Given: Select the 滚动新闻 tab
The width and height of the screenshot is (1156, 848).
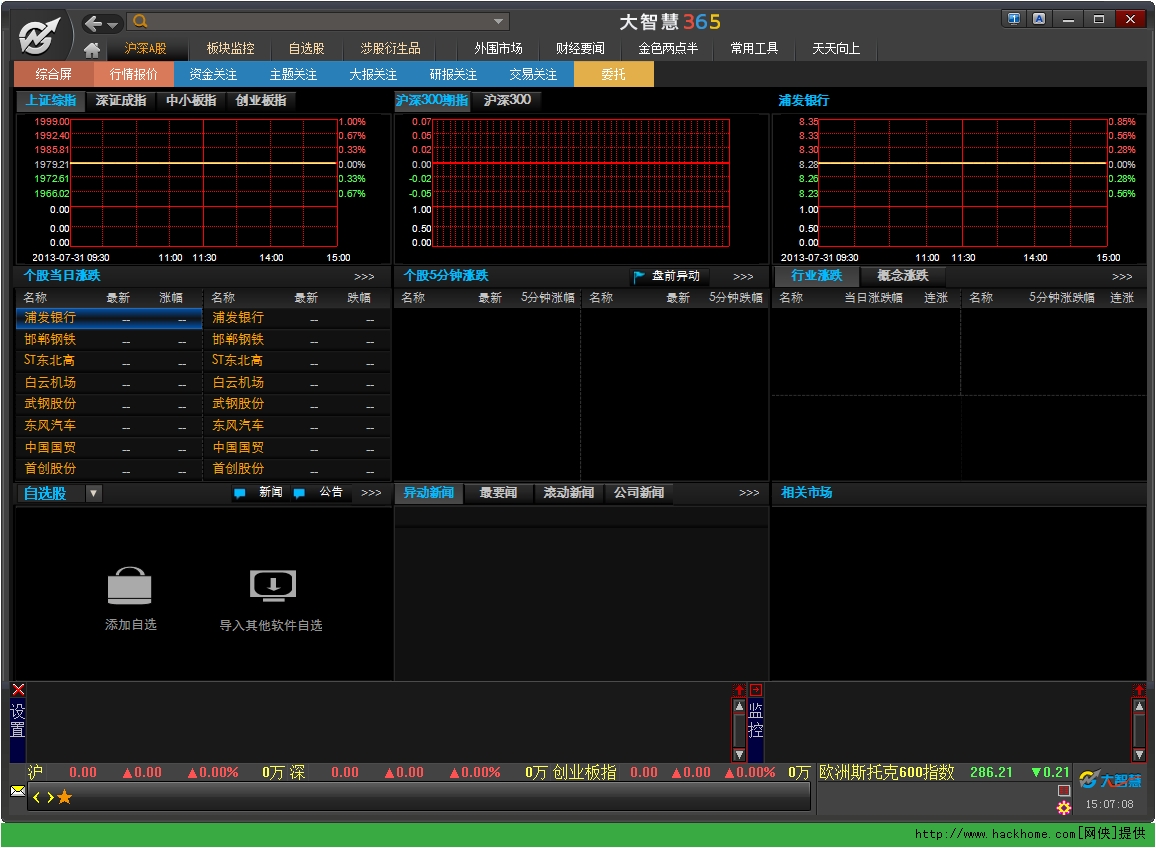Looking at the screenshot, I should 568,493.
